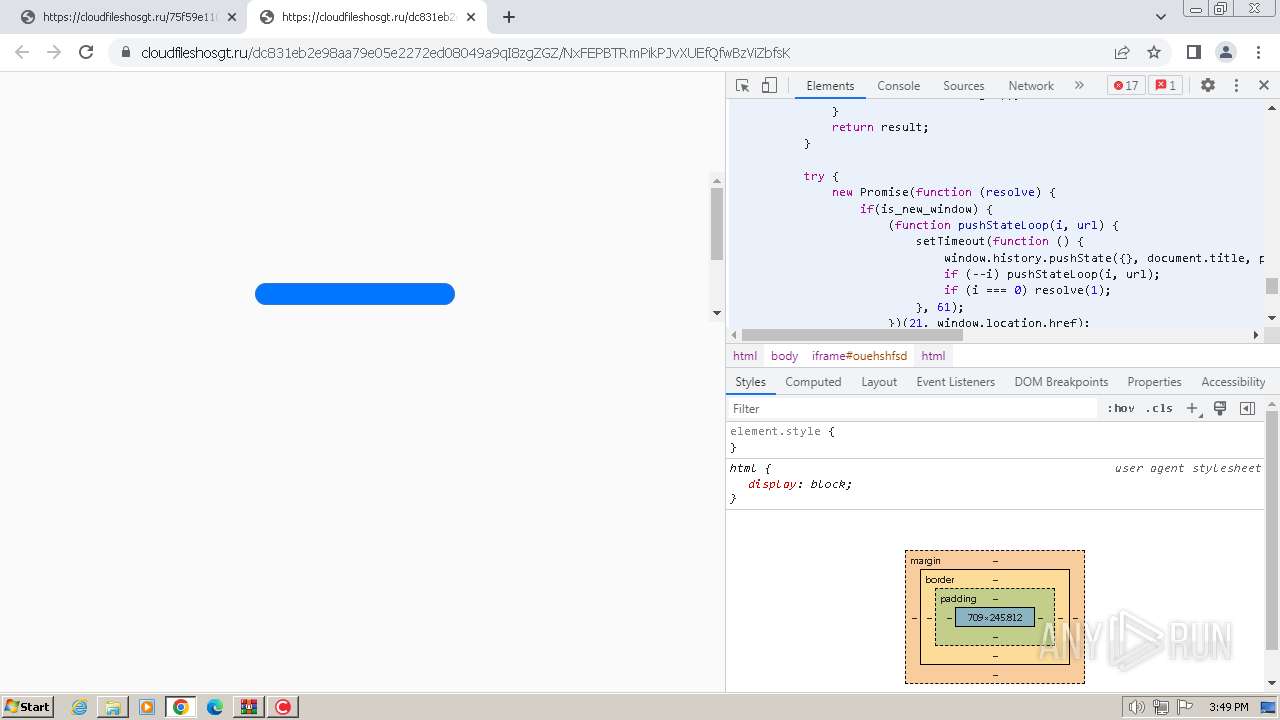The width and height of the screenshot is (1280, 720).
Task: Toggle the .cls element classes button
Action: click(x=1159, y=408)
